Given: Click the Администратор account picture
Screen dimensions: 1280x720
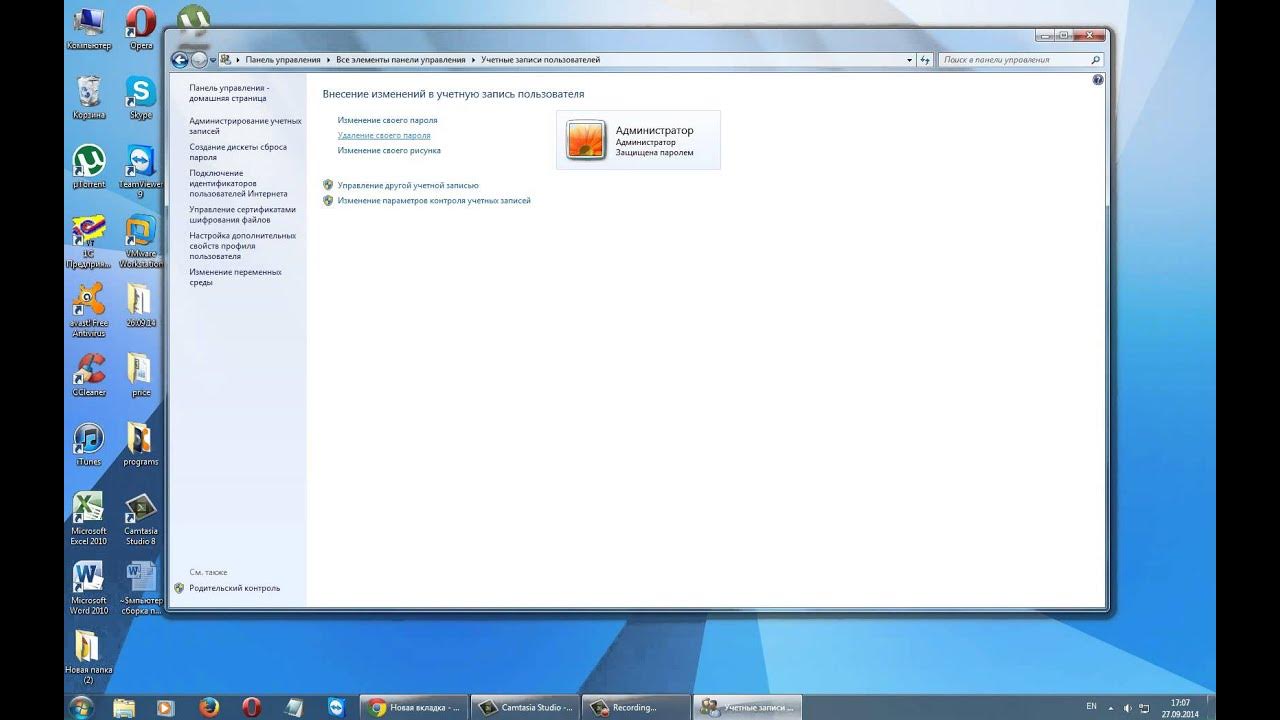Looking at the screenshot, I should point(586,140).
